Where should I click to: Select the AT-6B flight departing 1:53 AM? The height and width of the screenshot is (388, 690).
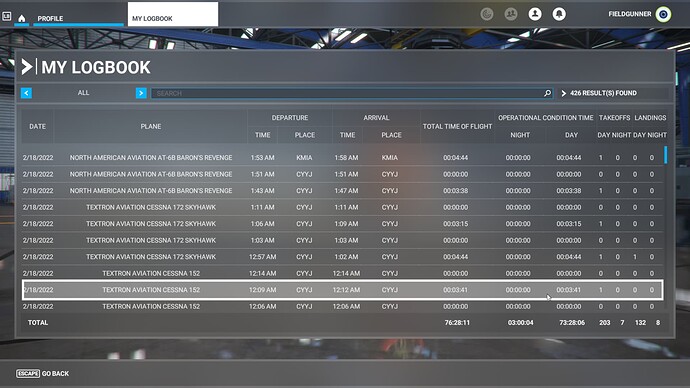coord(342,157)
